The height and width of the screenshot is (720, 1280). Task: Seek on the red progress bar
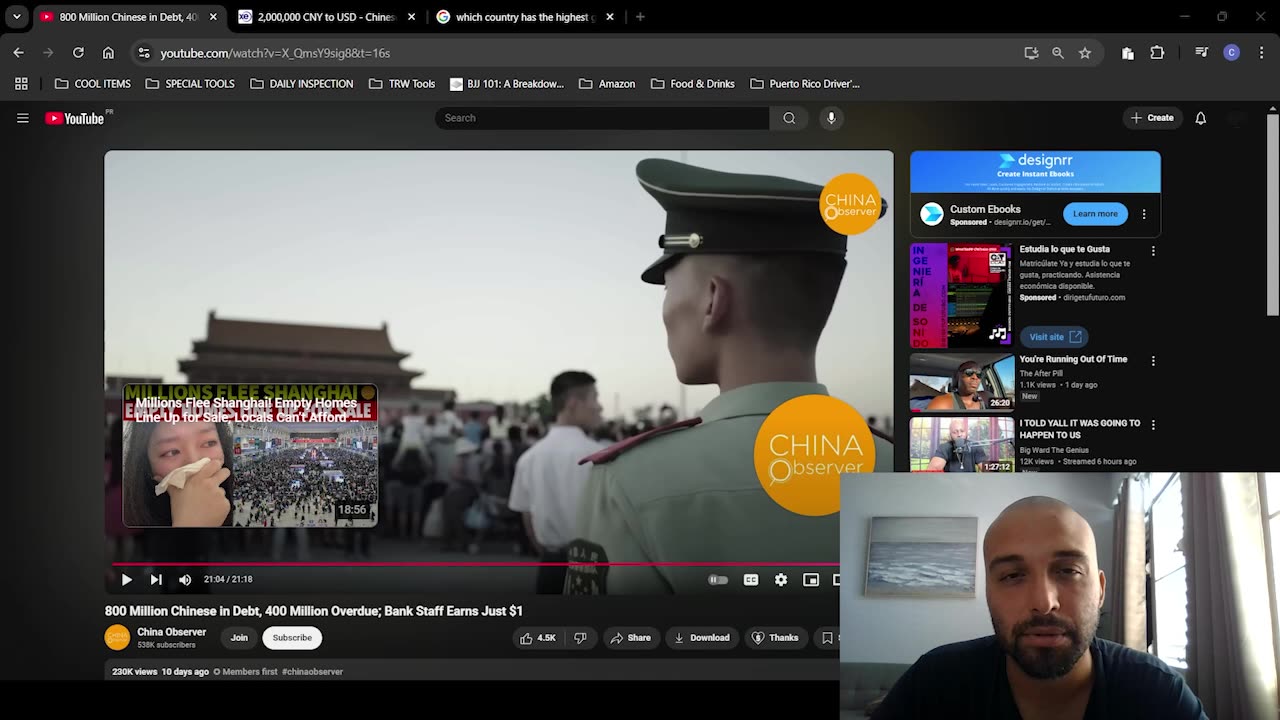tap(475, 564)
